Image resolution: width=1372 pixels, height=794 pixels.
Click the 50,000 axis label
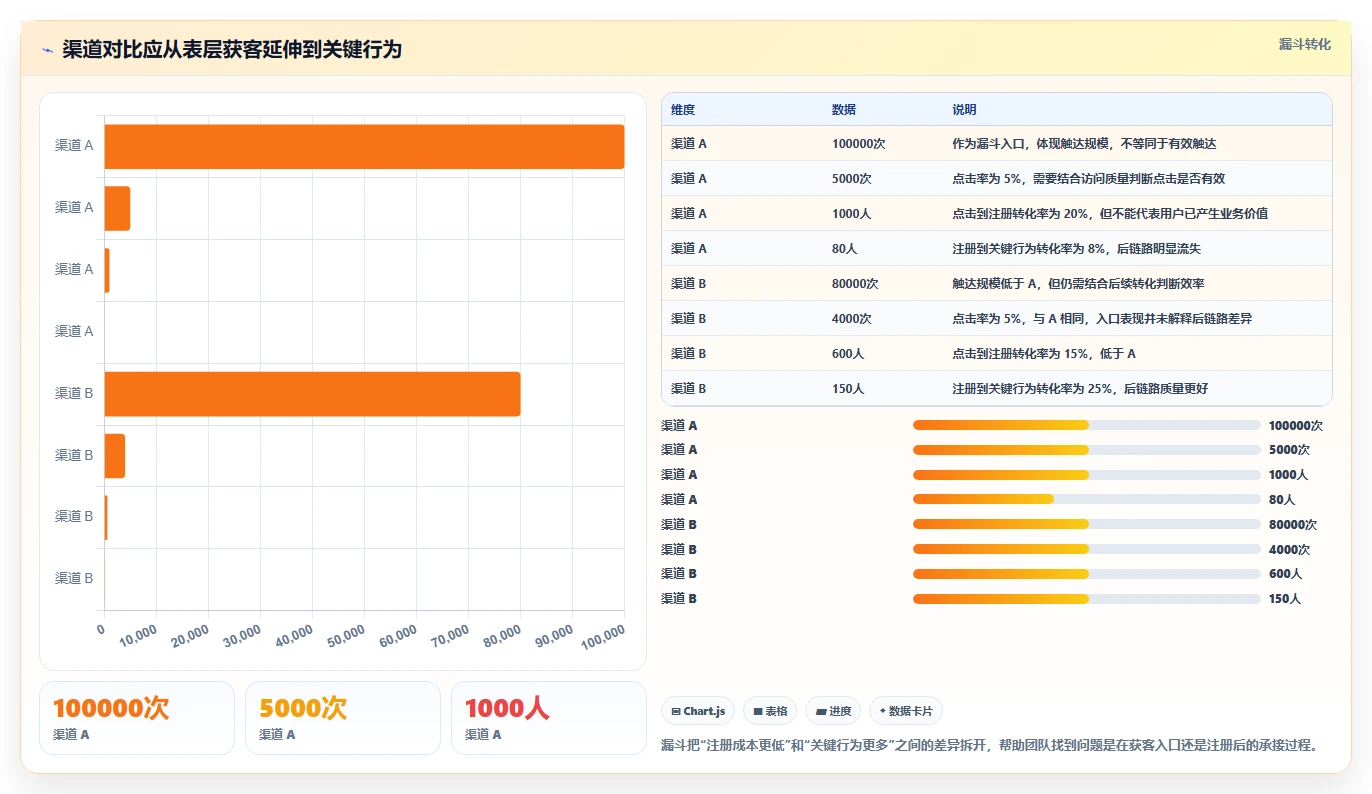347,635
